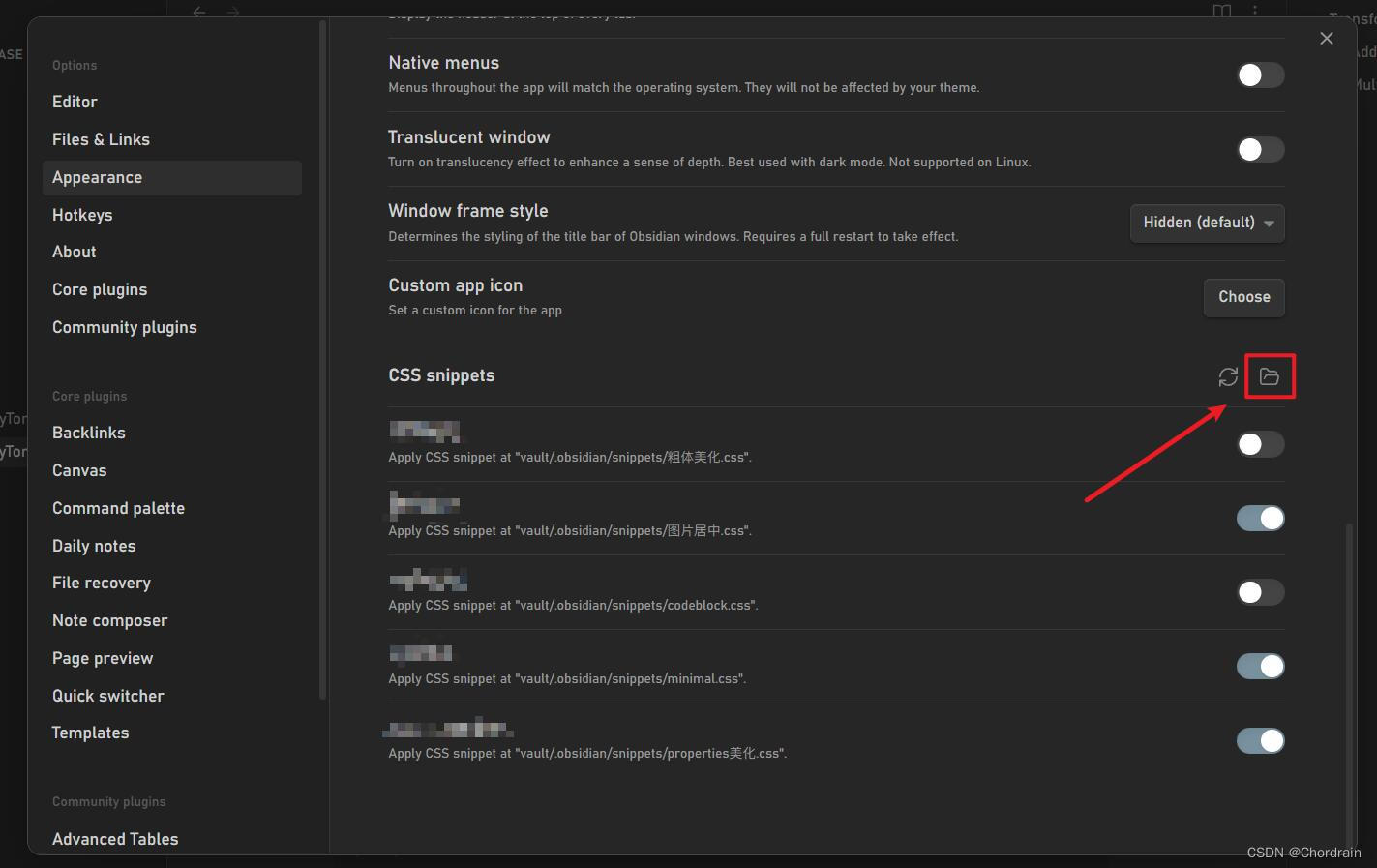Open Canvas plugin settings
The width and height of the screenshot is (1377, 868).
tap(79, 470)
